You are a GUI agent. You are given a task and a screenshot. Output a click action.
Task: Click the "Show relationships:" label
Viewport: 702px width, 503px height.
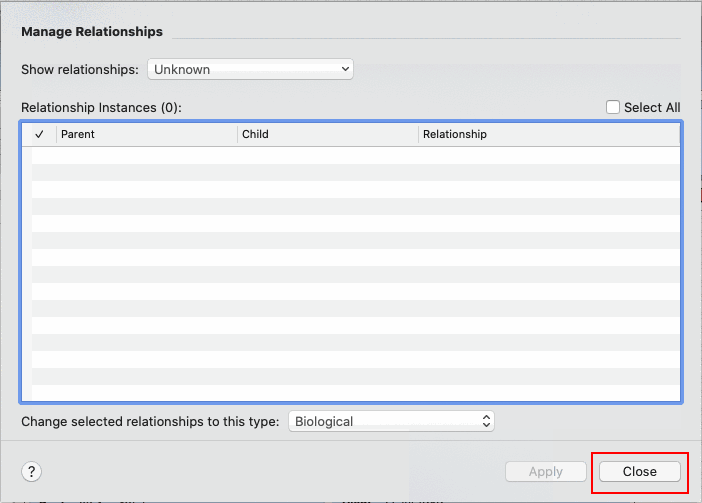pos(80,70)
